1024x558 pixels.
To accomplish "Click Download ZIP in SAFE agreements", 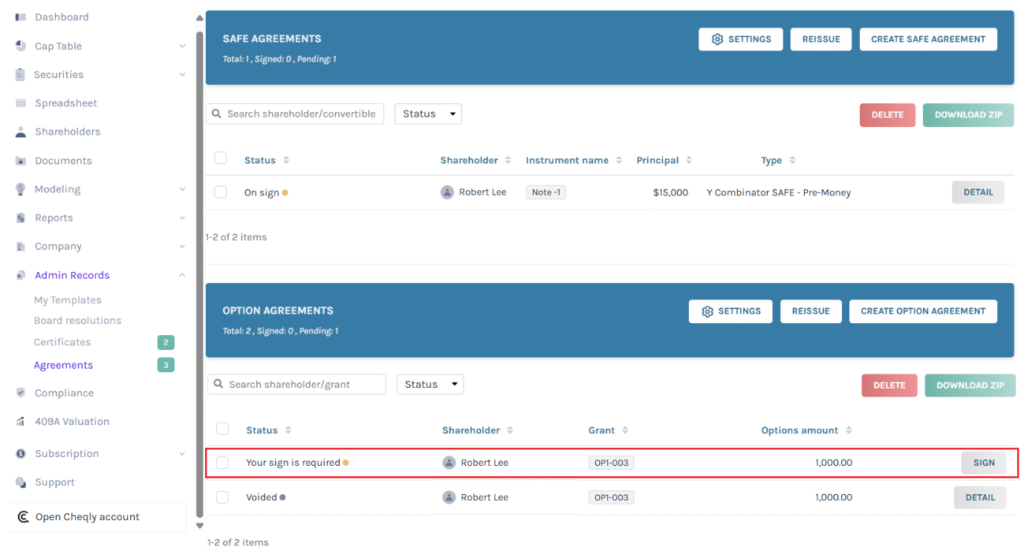I will (x=968, y=115).
